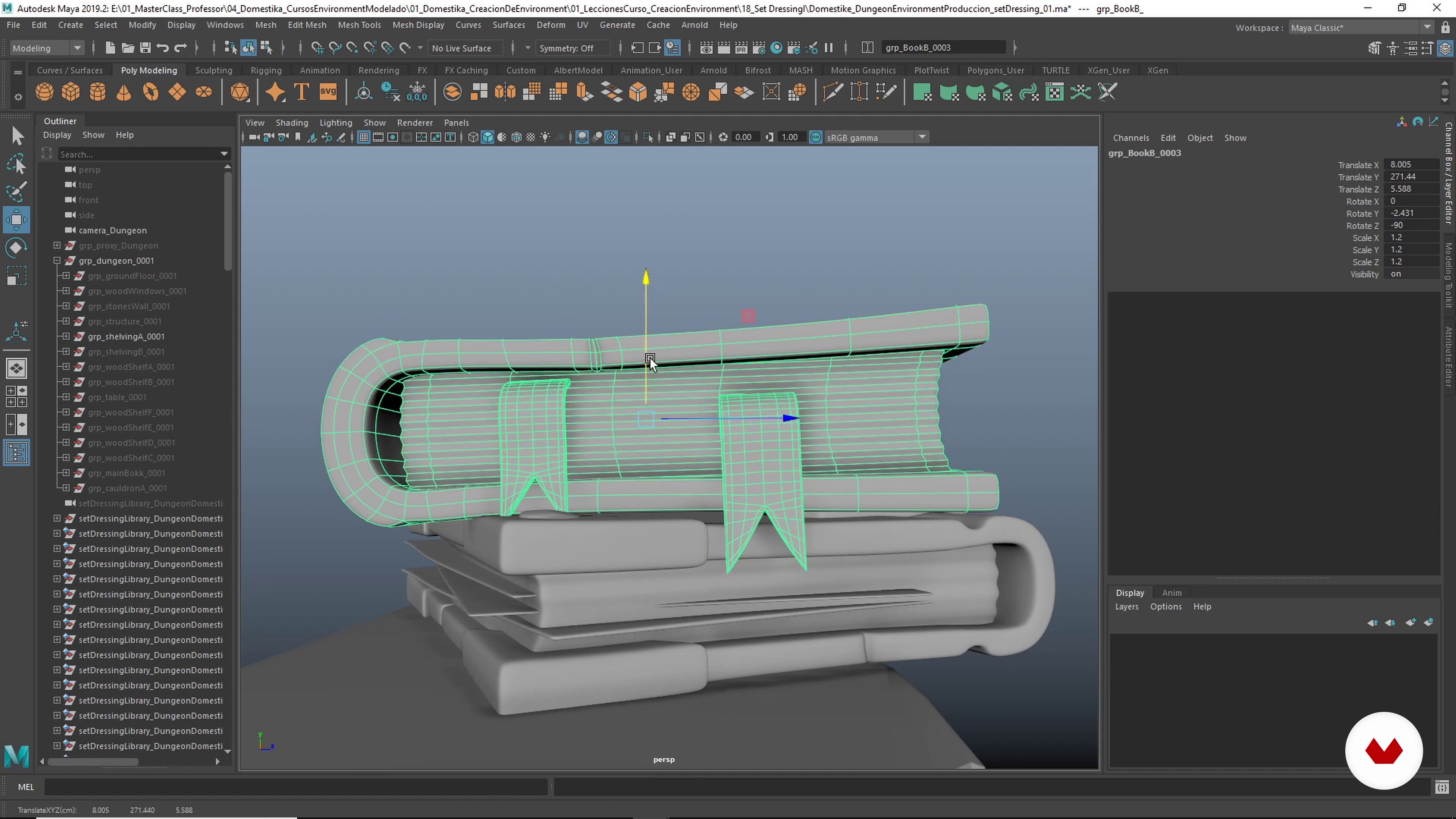Open Channels menu in Channel Box
Image resolution: width=1456 pixels, height=819 pixels.
click(1131, 138)
